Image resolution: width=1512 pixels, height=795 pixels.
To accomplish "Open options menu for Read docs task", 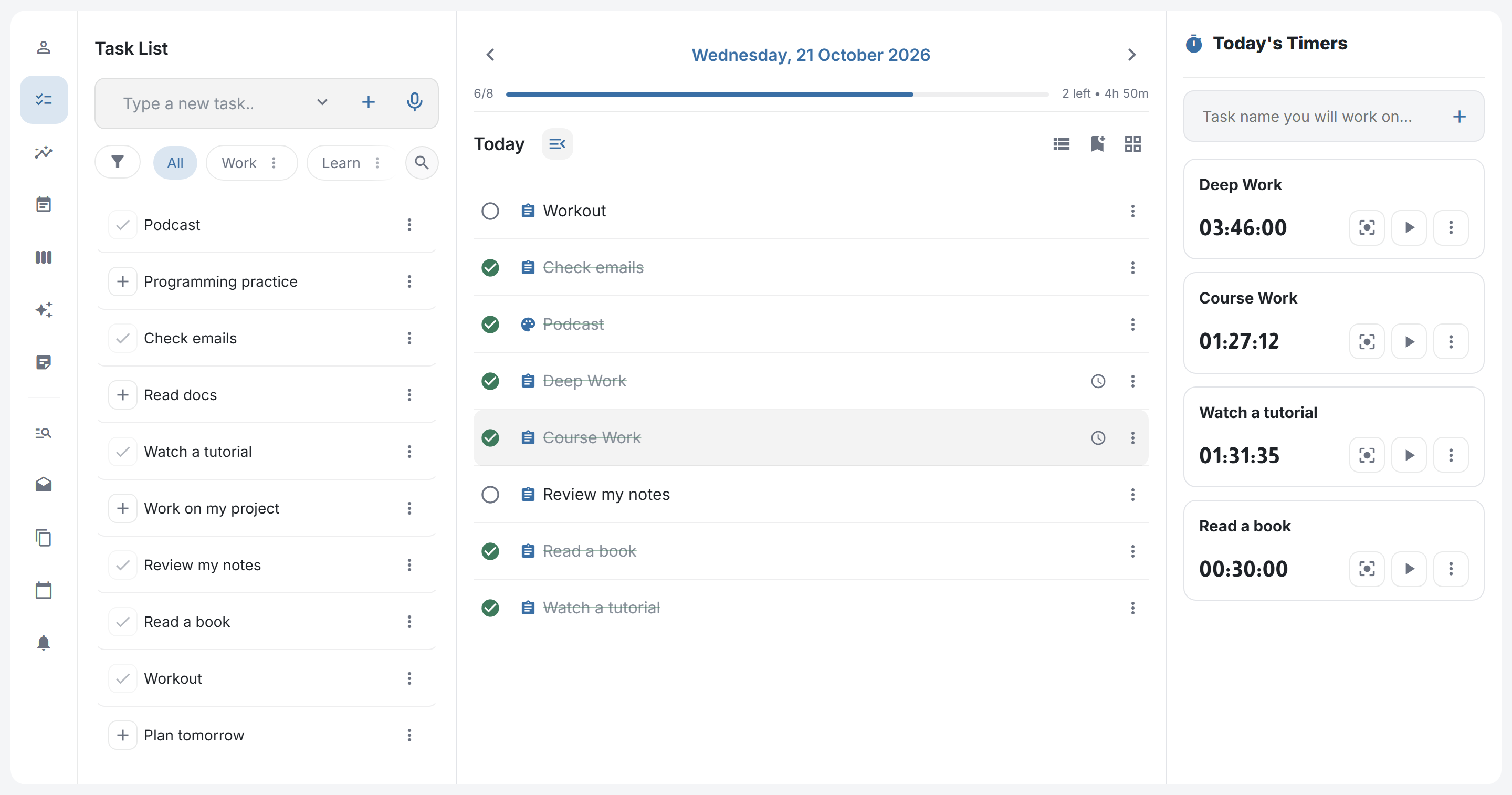I will pyautogui.click(x=409, y=394).
